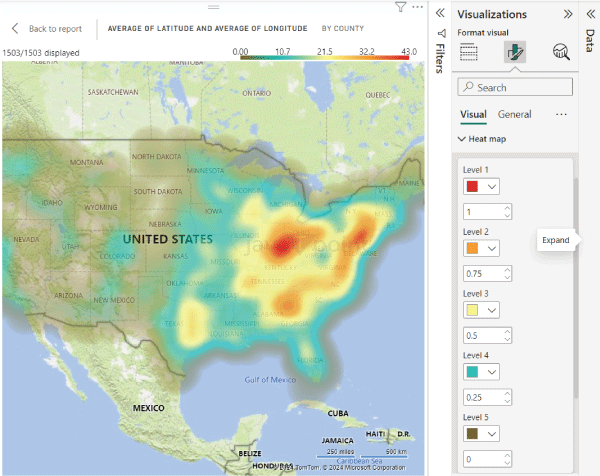The image size is (600, 476).
Task: Click the red Level 1 color swatch
Action: tap(472, 187)
